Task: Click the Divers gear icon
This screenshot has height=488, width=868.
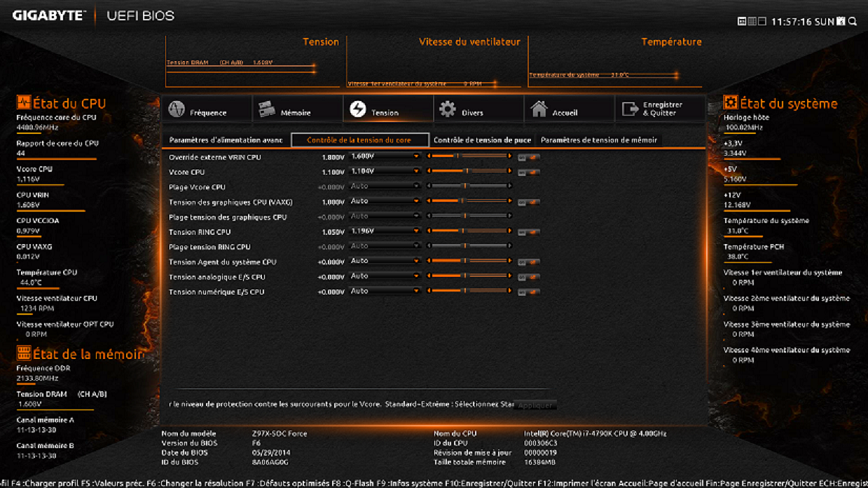Action: pos(447,109)
